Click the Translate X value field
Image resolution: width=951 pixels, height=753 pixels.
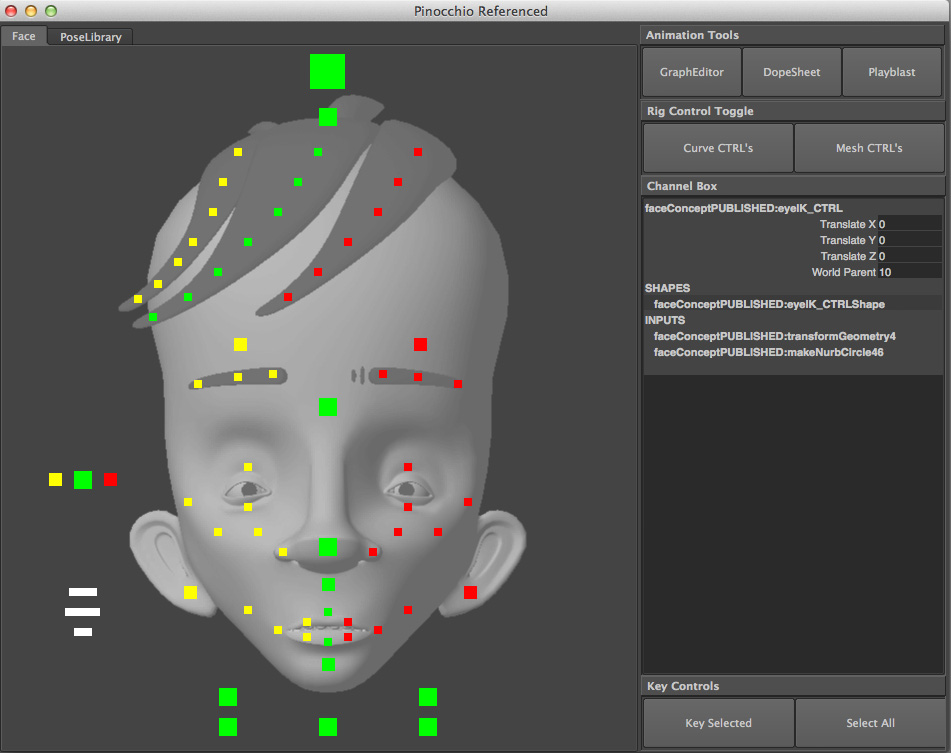[x=909, y=224]
